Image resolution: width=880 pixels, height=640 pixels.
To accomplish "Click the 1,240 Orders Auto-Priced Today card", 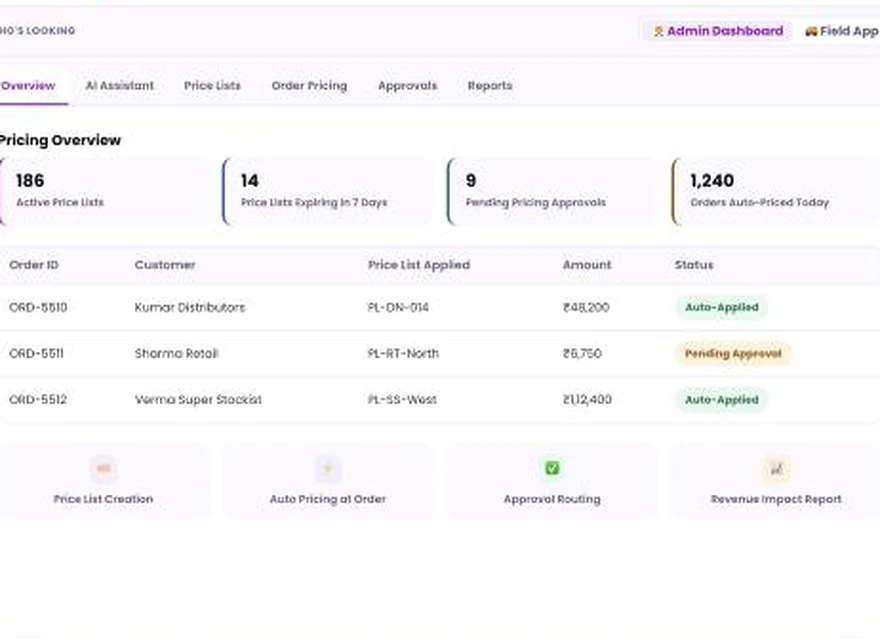I will pos(776,191).
